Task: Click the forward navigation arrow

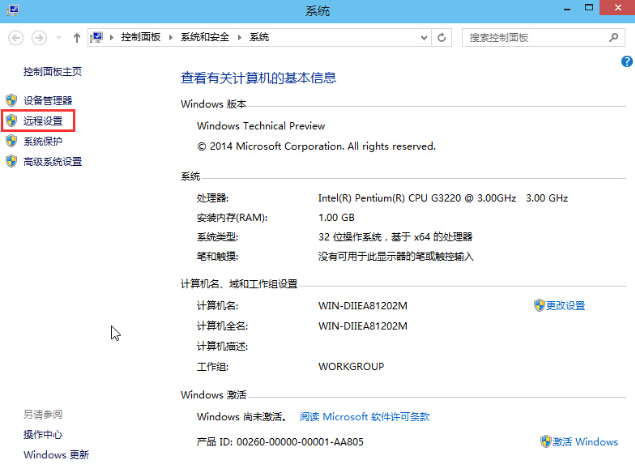Action: point(40,37)
